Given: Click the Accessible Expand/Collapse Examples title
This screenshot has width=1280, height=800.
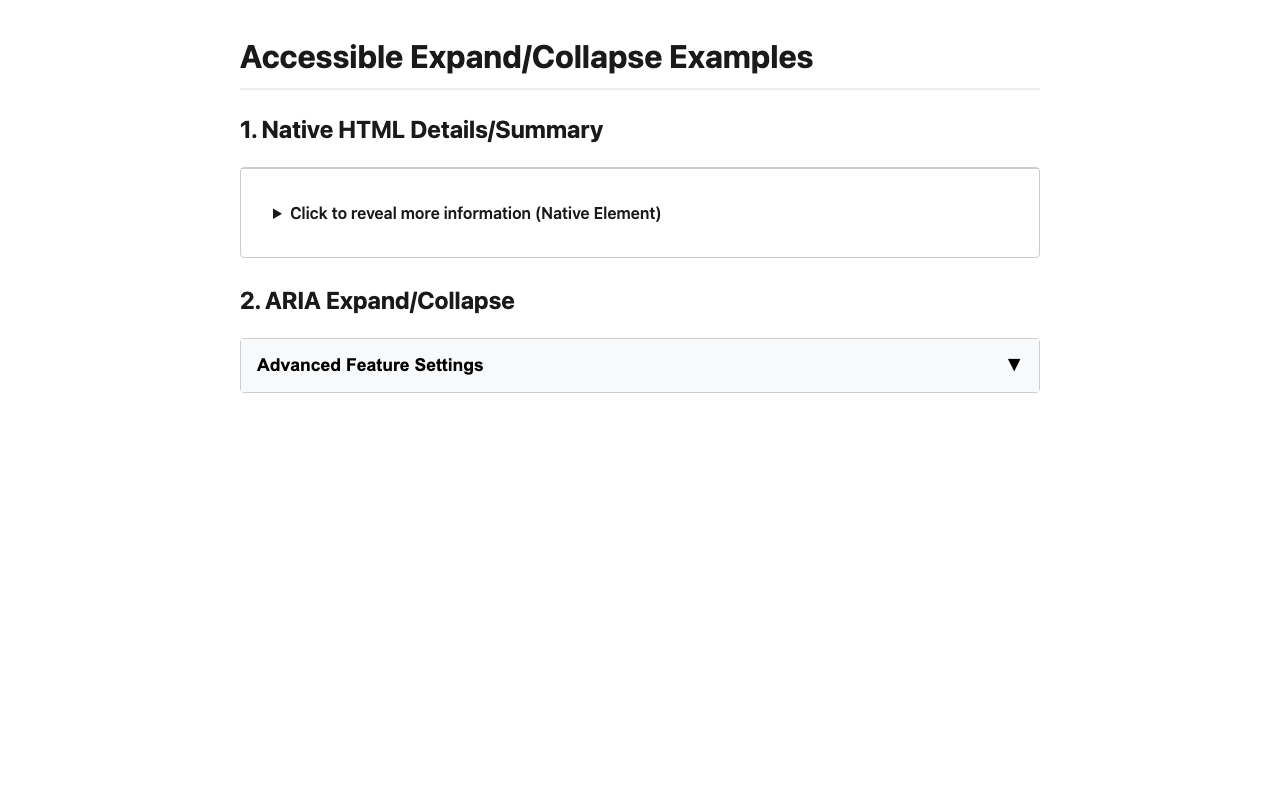Looking at the screenshot, I should (x=527, y=57).
